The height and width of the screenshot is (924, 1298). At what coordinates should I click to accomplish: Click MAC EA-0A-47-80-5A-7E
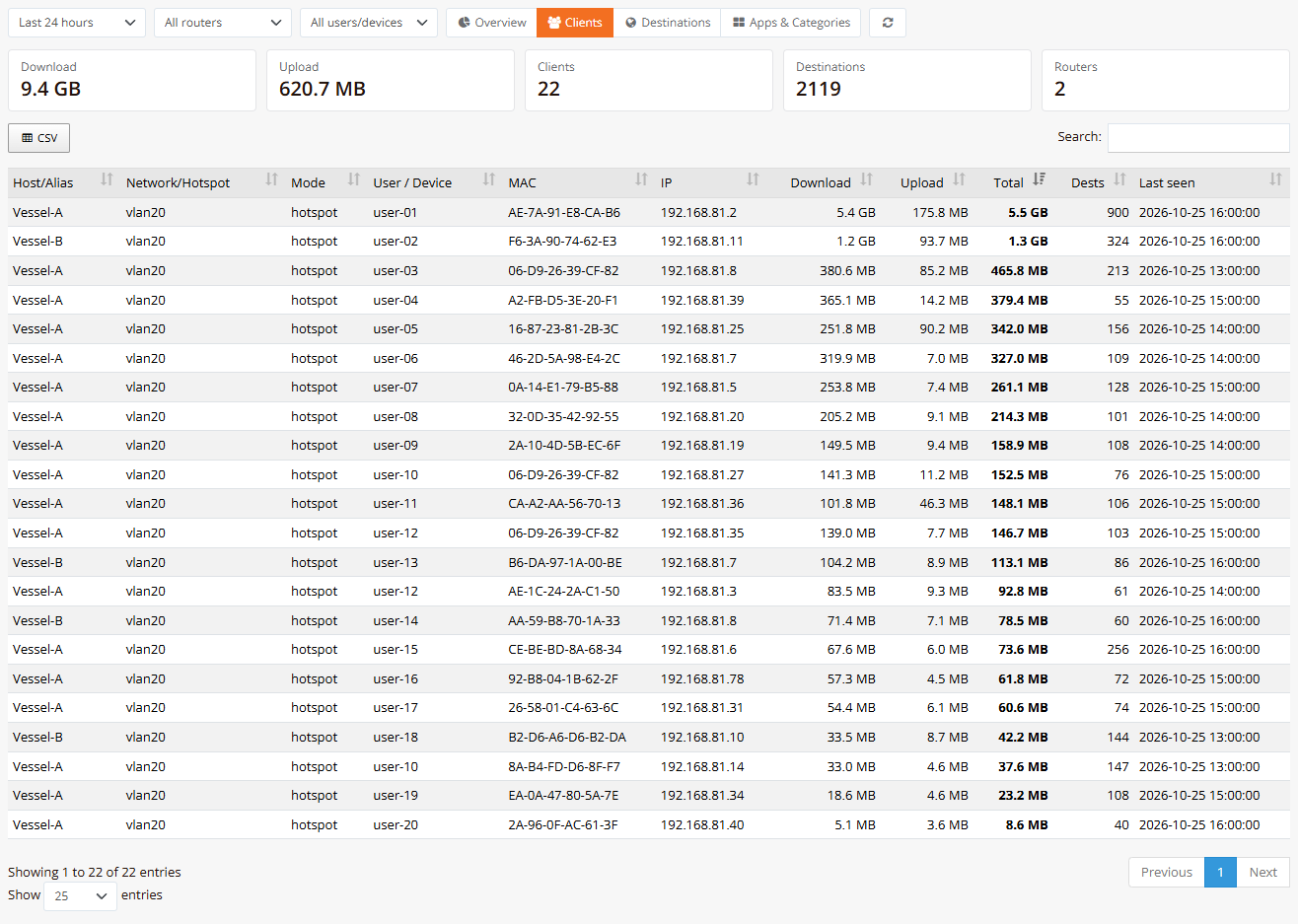pyautogui.click(x=563, y=795)
